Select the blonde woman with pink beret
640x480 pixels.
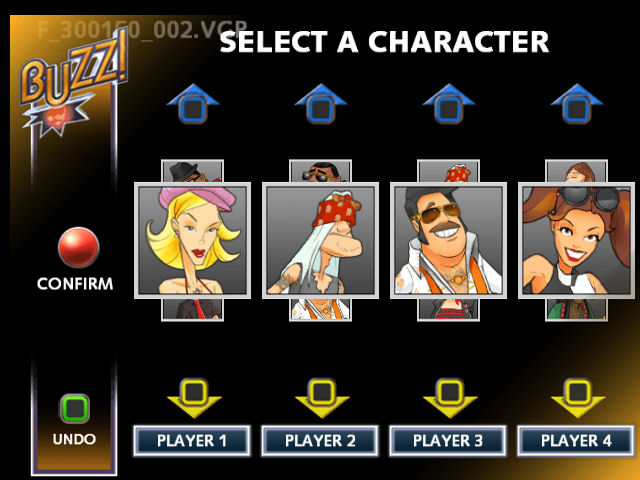192,240
